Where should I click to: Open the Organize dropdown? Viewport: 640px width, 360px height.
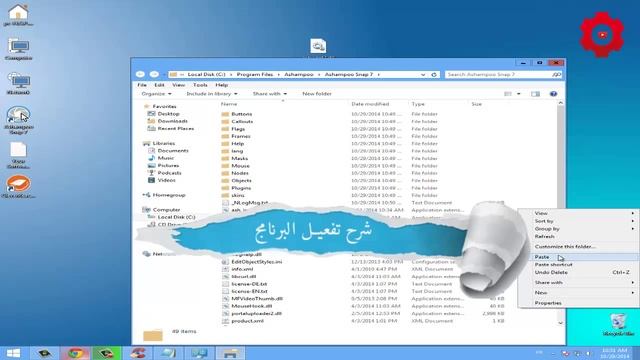[x=156, y=94]
